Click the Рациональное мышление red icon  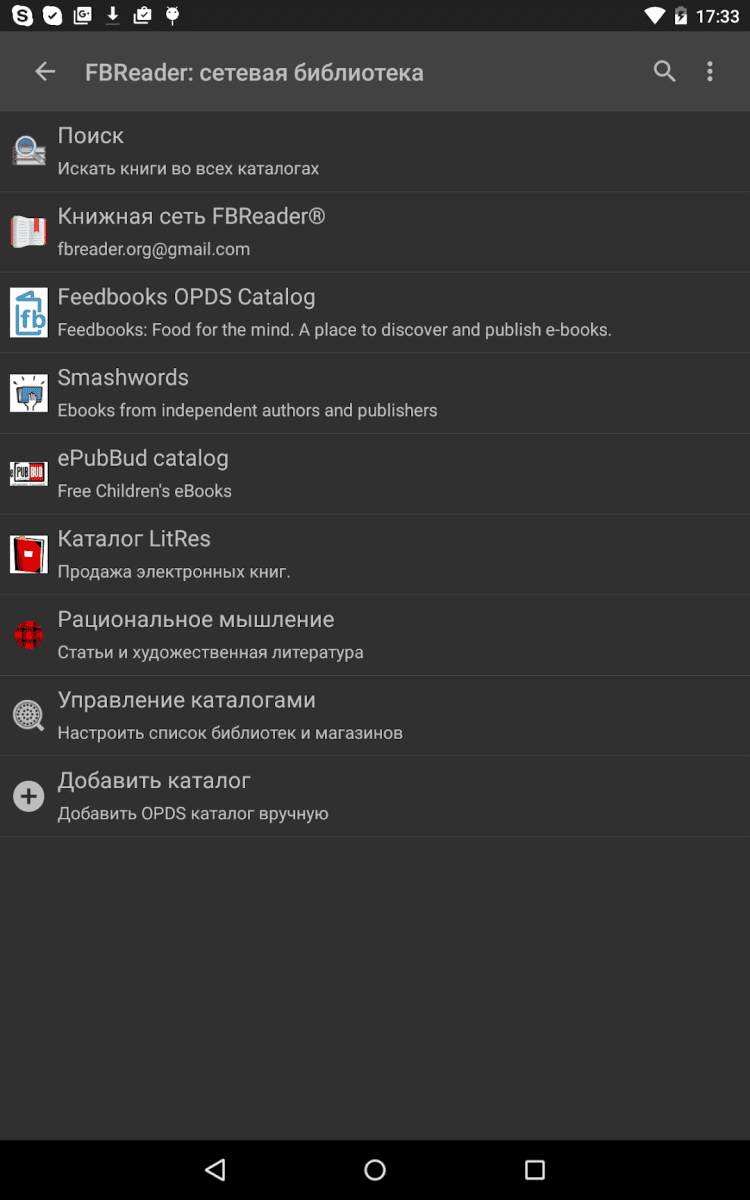[x=29, y=635]
